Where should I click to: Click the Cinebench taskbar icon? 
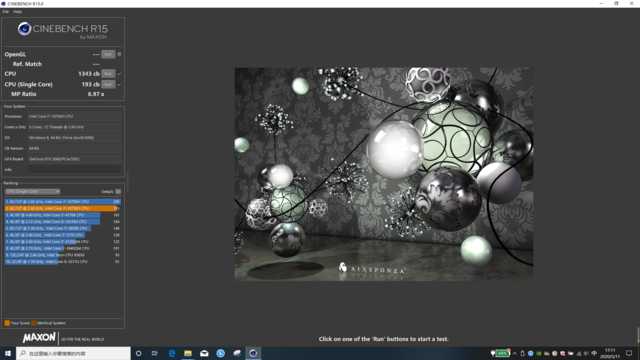pos(253,353)
